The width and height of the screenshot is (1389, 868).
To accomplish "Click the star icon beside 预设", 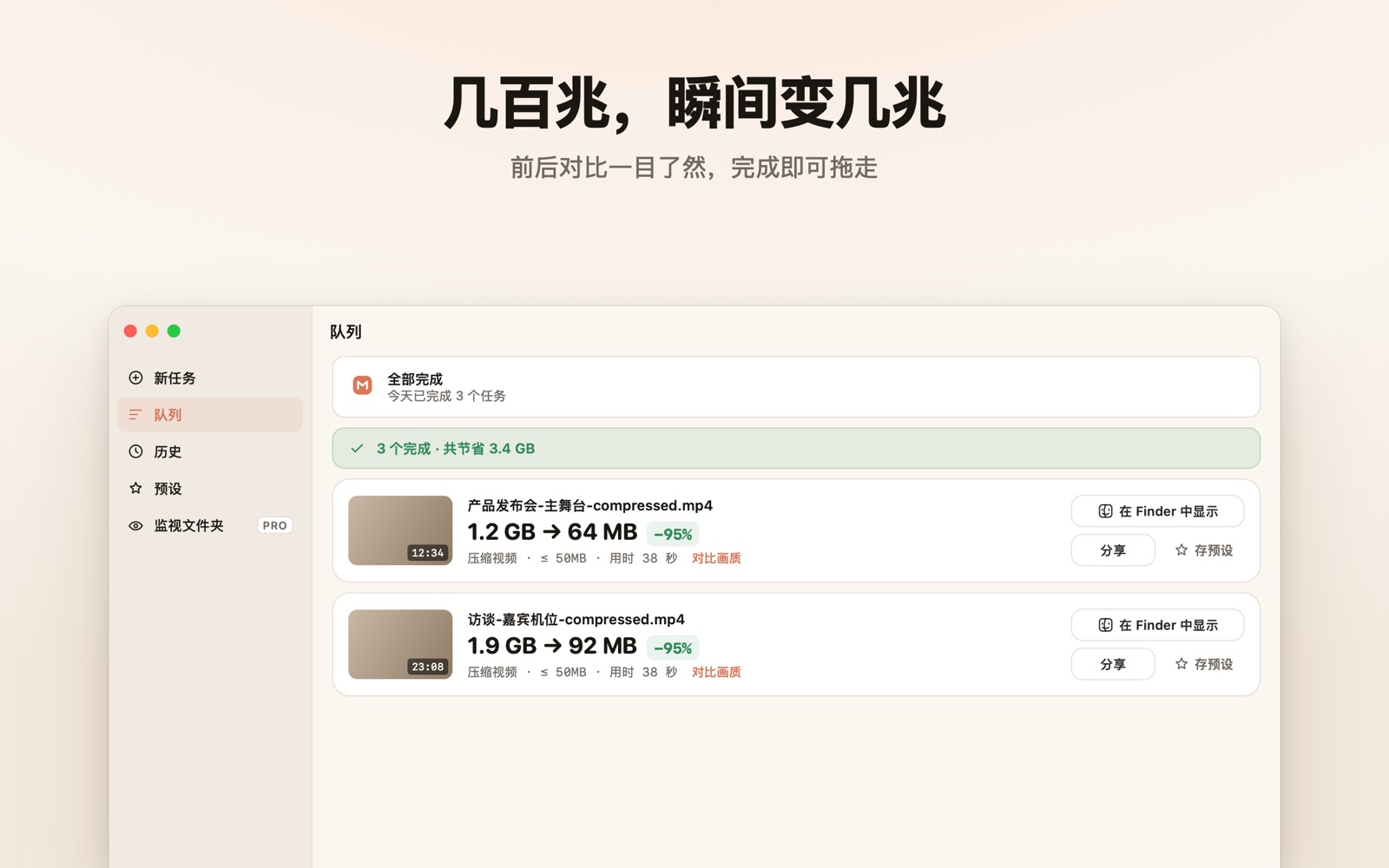I will click(x=135, y=488).
